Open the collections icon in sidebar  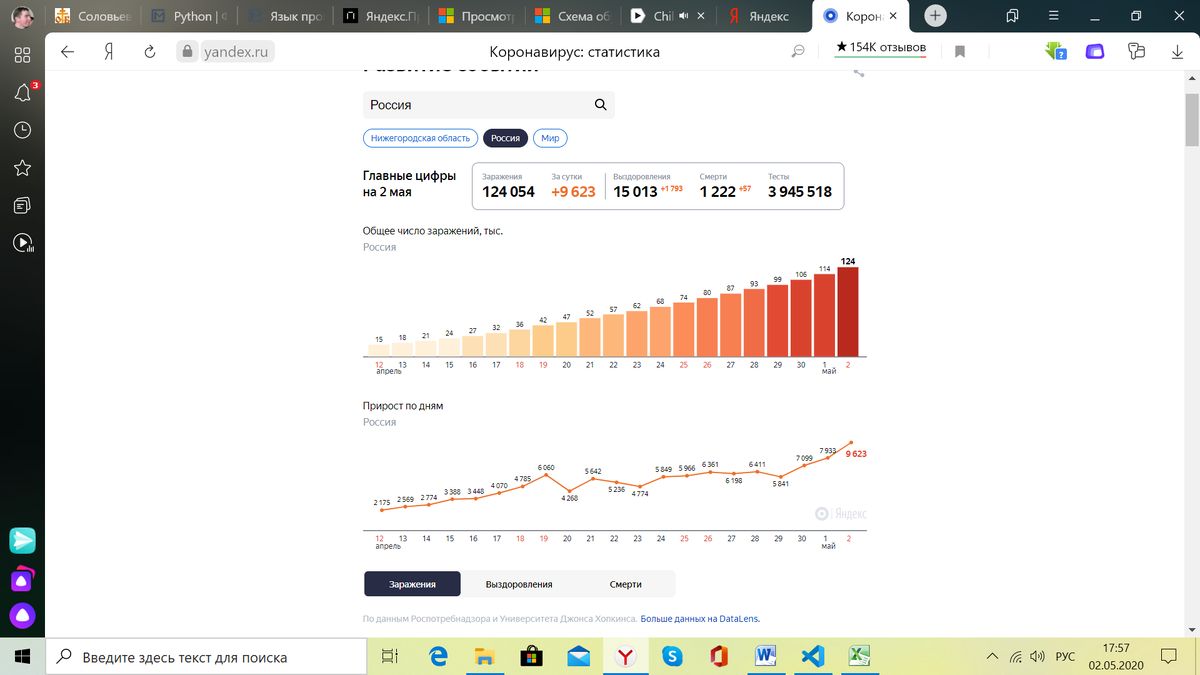point(22,205)
